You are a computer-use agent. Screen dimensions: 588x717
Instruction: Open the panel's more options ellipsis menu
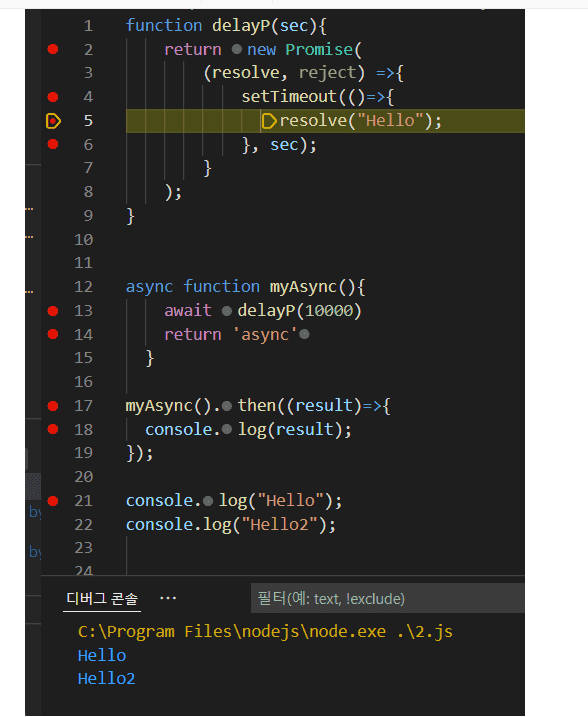[x=168, y=598]
